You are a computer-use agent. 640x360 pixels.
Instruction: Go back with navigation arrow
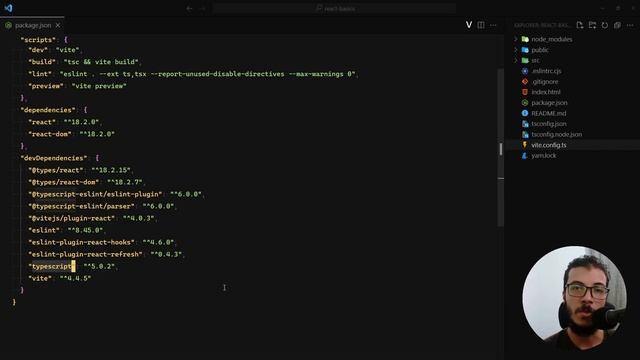point(189,9)
